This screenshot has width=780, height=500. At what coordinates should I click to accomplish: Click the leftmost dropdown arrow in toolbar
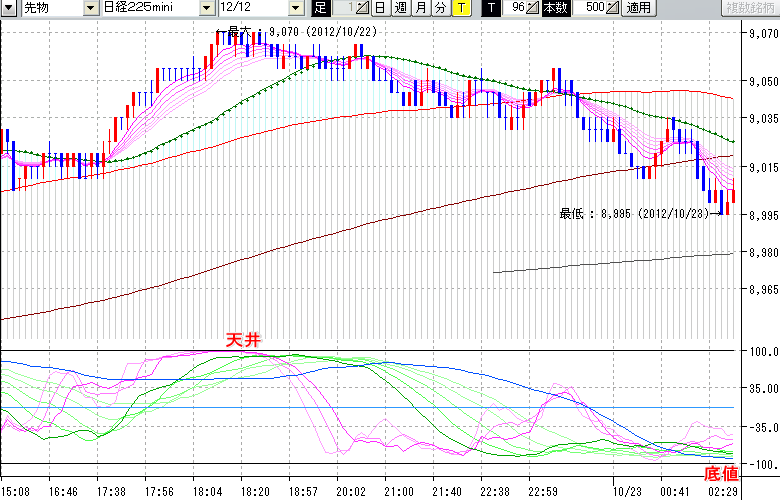[8, 8]
